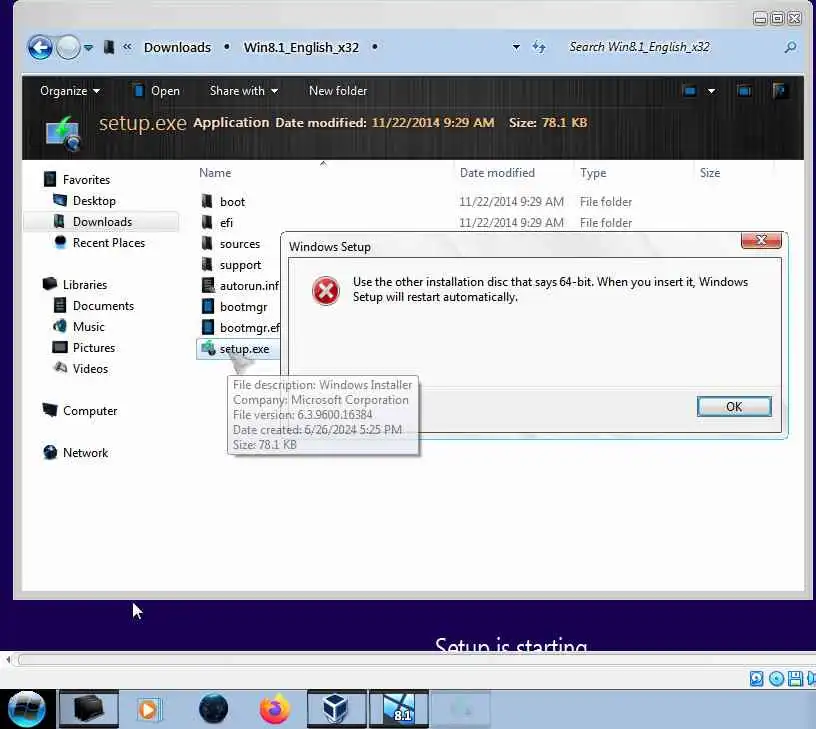Show hidden path levels via double chevron
This screenshot has height=729, width=816.
coord(127,47)
